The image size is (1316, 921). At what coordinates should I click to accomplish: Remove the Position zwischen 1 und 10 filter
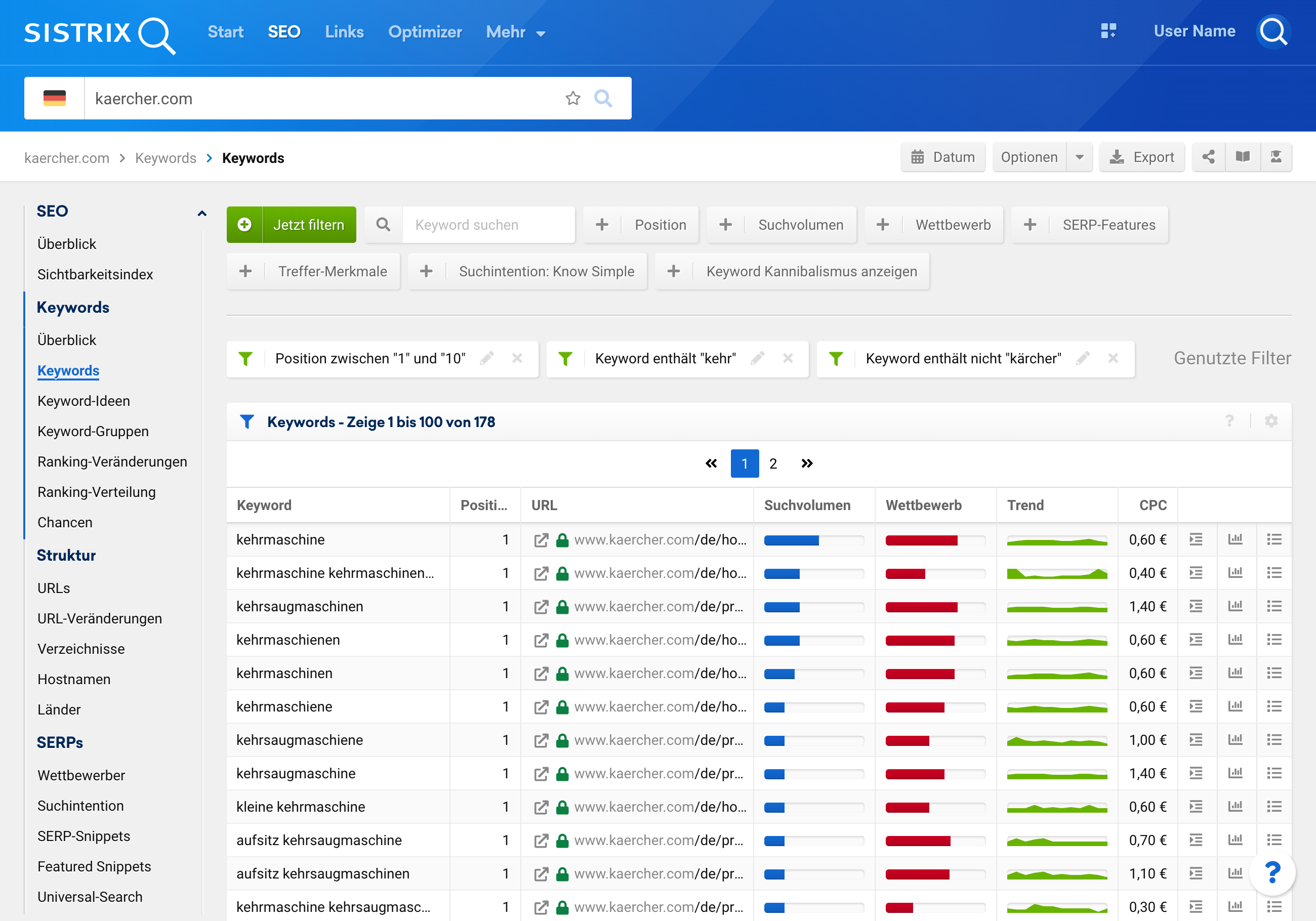pyautogui.click(x=517, y=358)
